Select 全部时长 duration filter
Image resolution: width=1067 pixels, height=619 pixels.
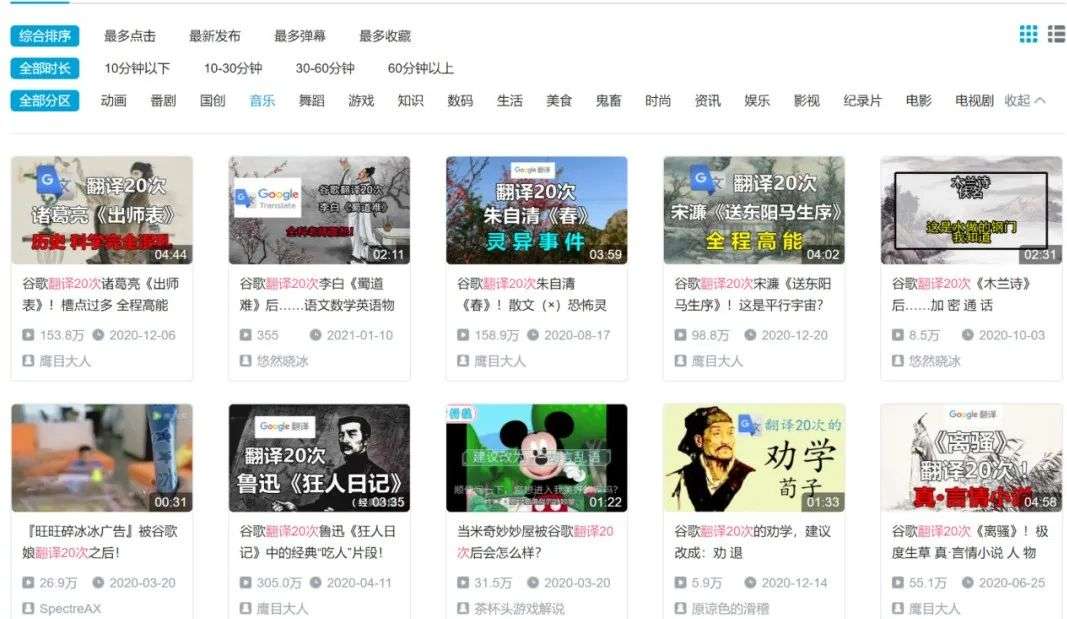45,68
